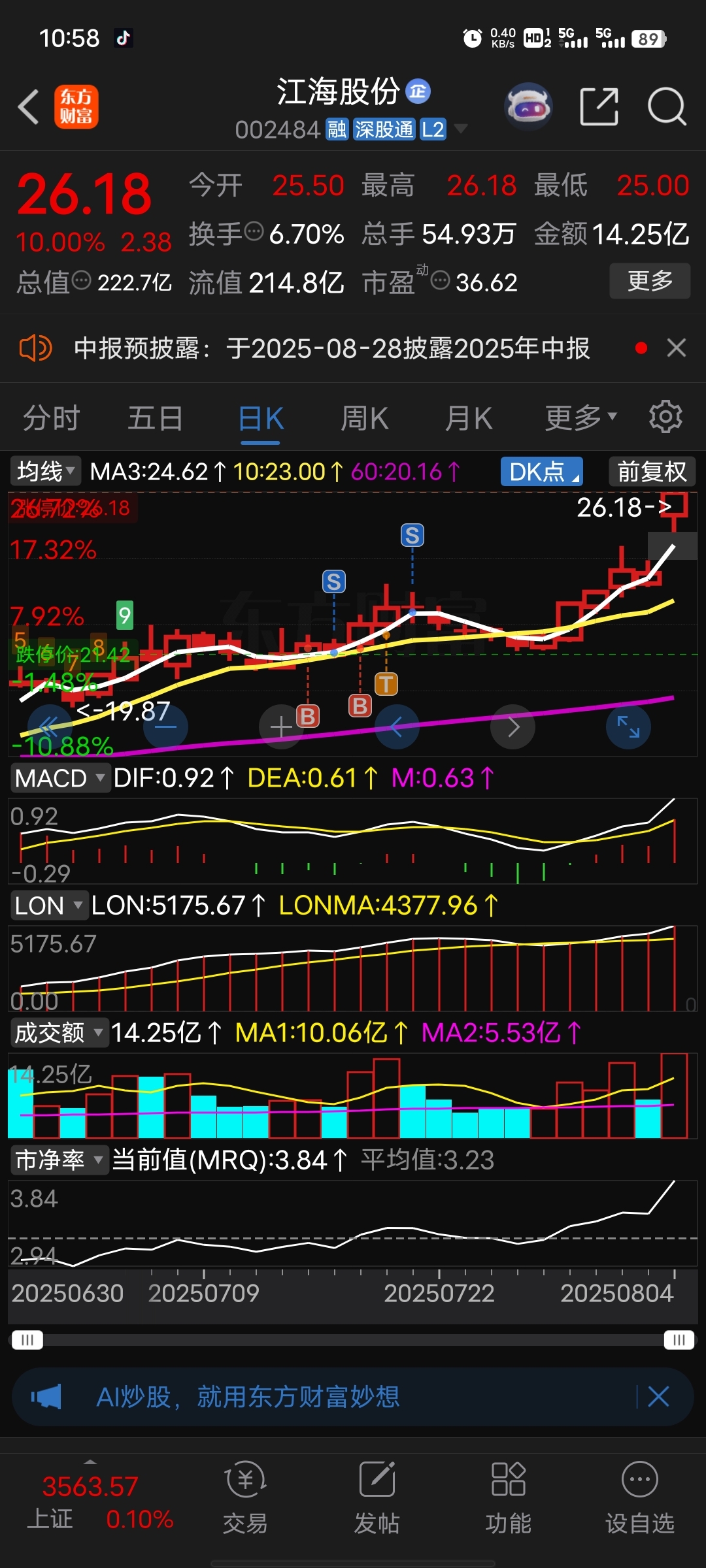Switch to 周K tab
Screen dimensions: 706x1568
[365, 417]
